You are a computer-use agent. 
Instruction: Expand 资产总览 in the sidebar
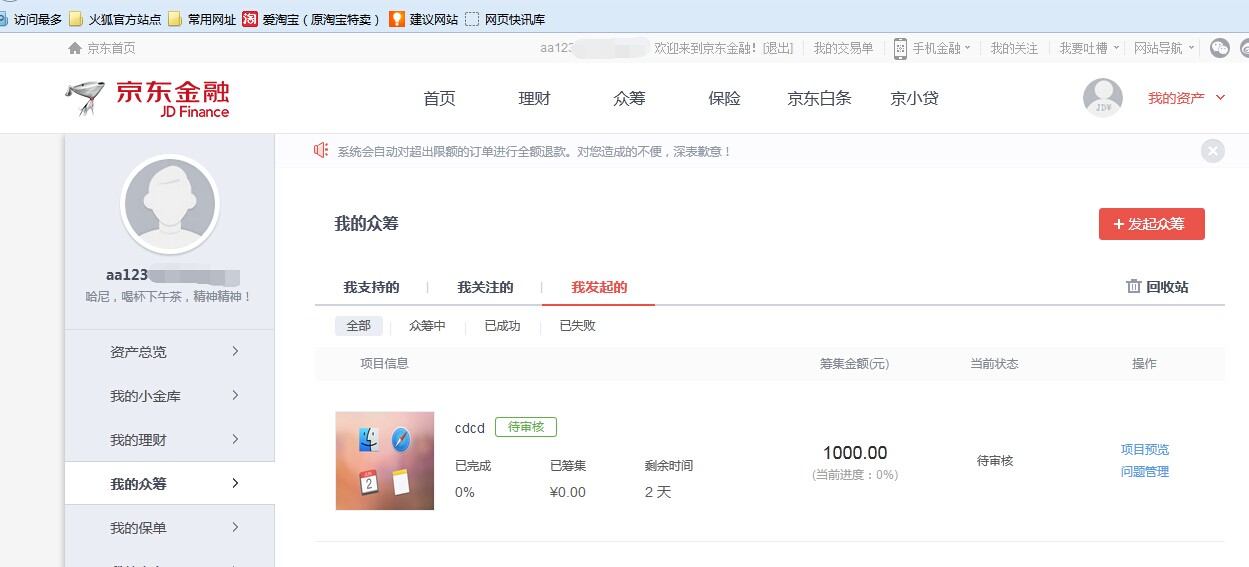(170, 352)
